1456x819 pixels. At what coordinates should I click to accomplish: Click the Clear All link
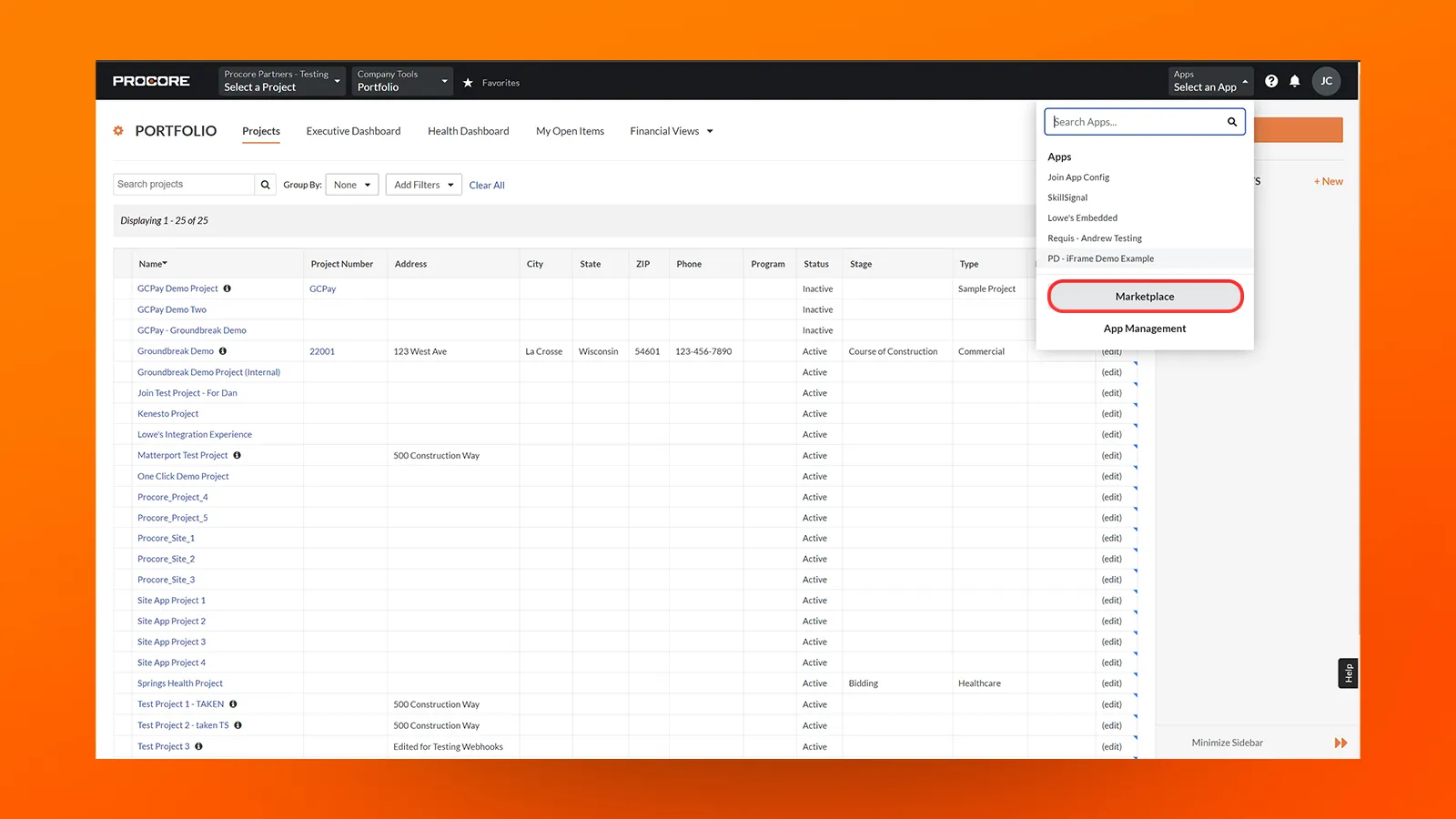coord(487,184)
